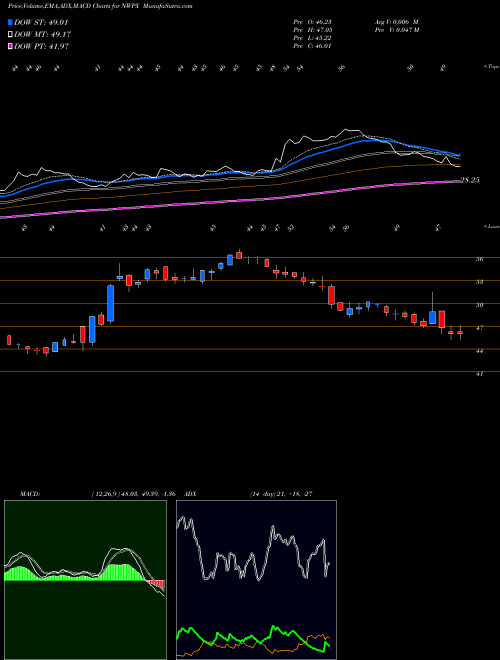Click the price label at purple EMA line end
The height and width of the screenshot is (660, 500).
tap(471, 180)
